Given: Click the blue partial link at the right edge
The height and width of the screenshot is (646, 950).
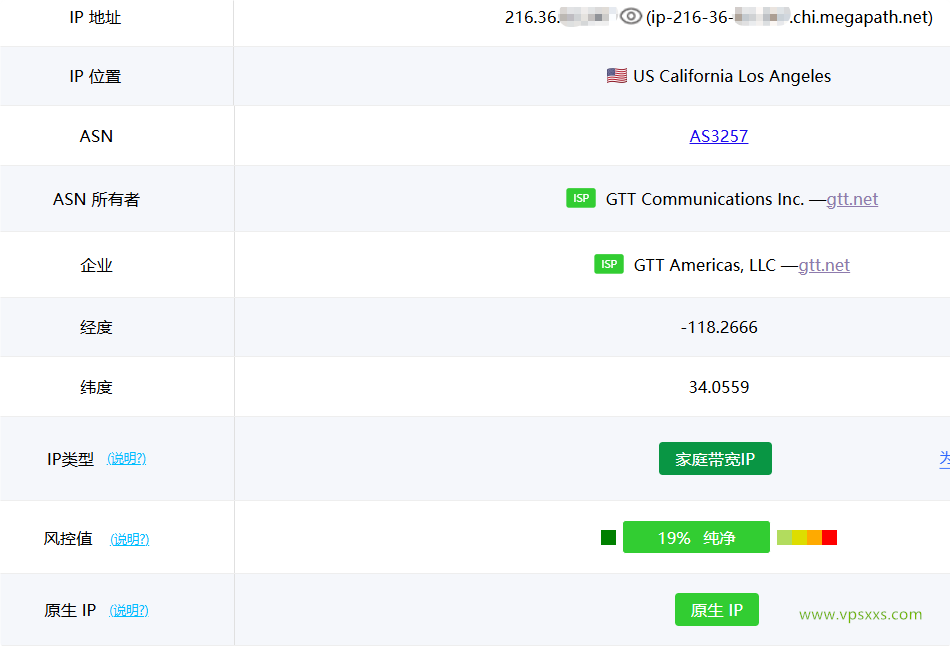Looking at the screenshot, I should pyautogui.click(x=944, y=458).
